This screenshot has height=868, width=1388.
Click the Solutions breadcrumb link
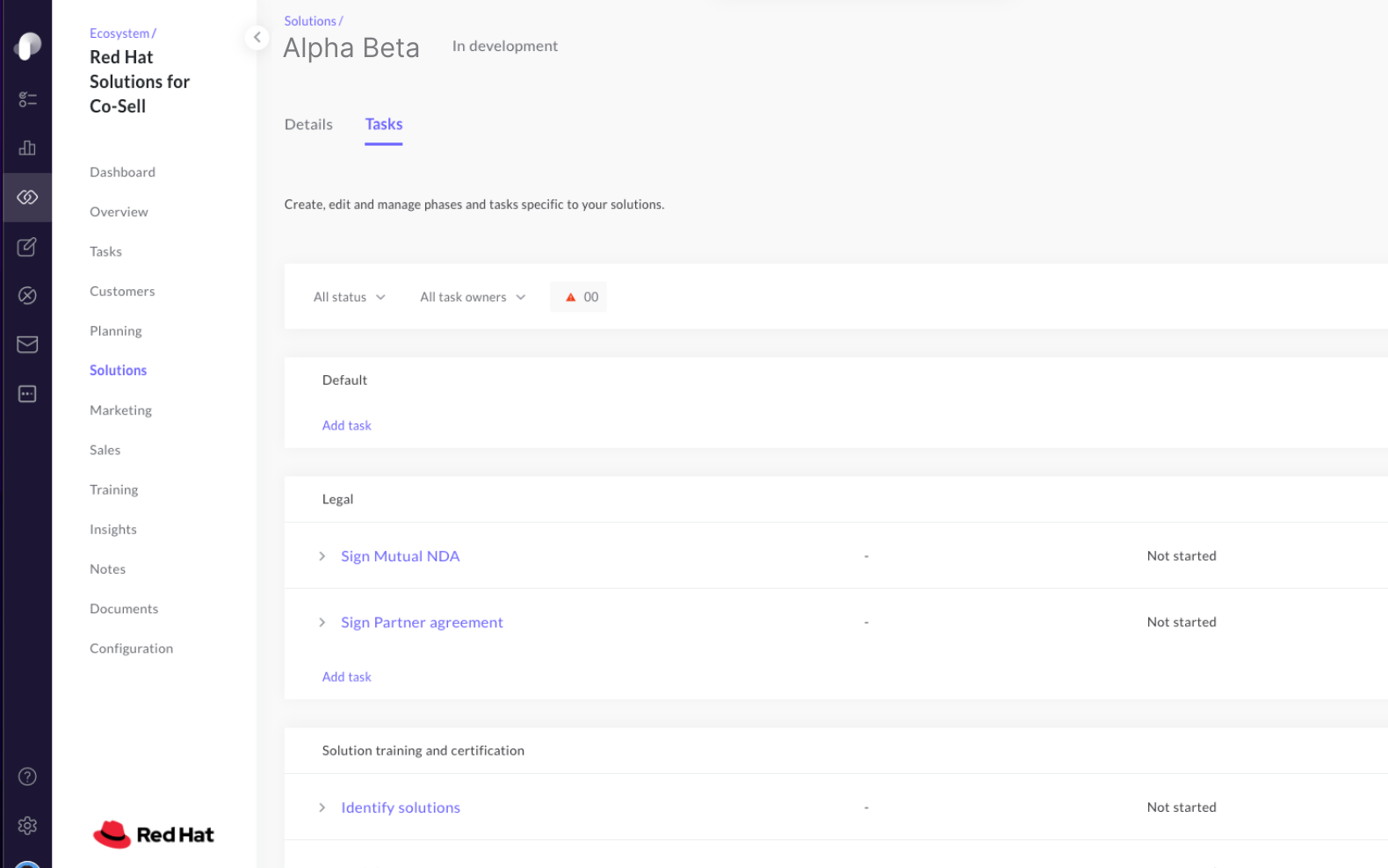point(310,21)
